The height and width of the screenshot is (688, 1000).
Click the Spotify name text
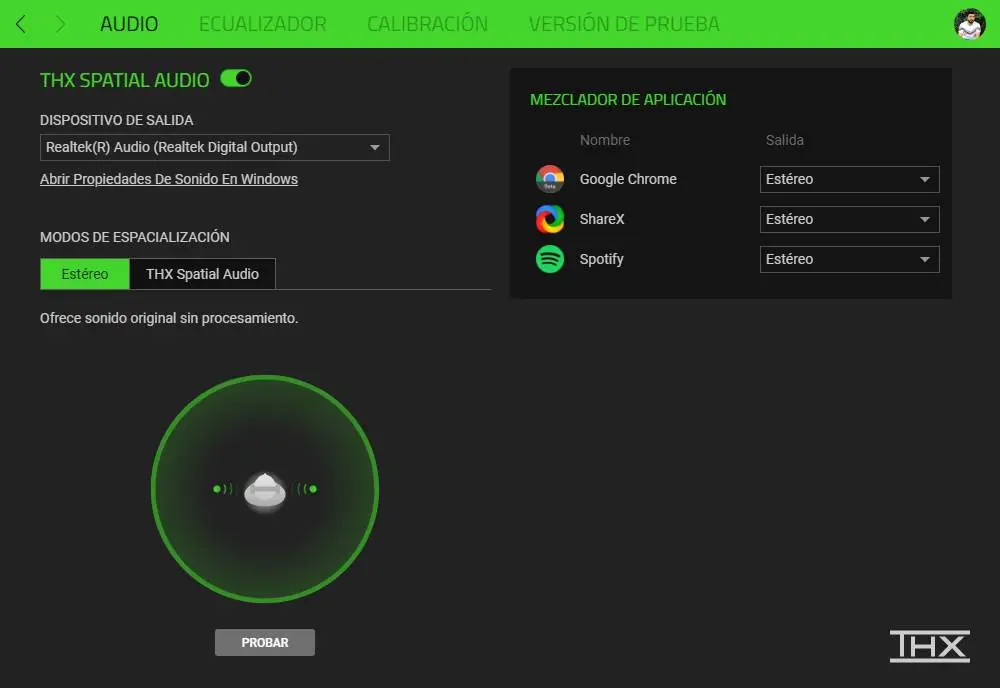tap(601, 260)
